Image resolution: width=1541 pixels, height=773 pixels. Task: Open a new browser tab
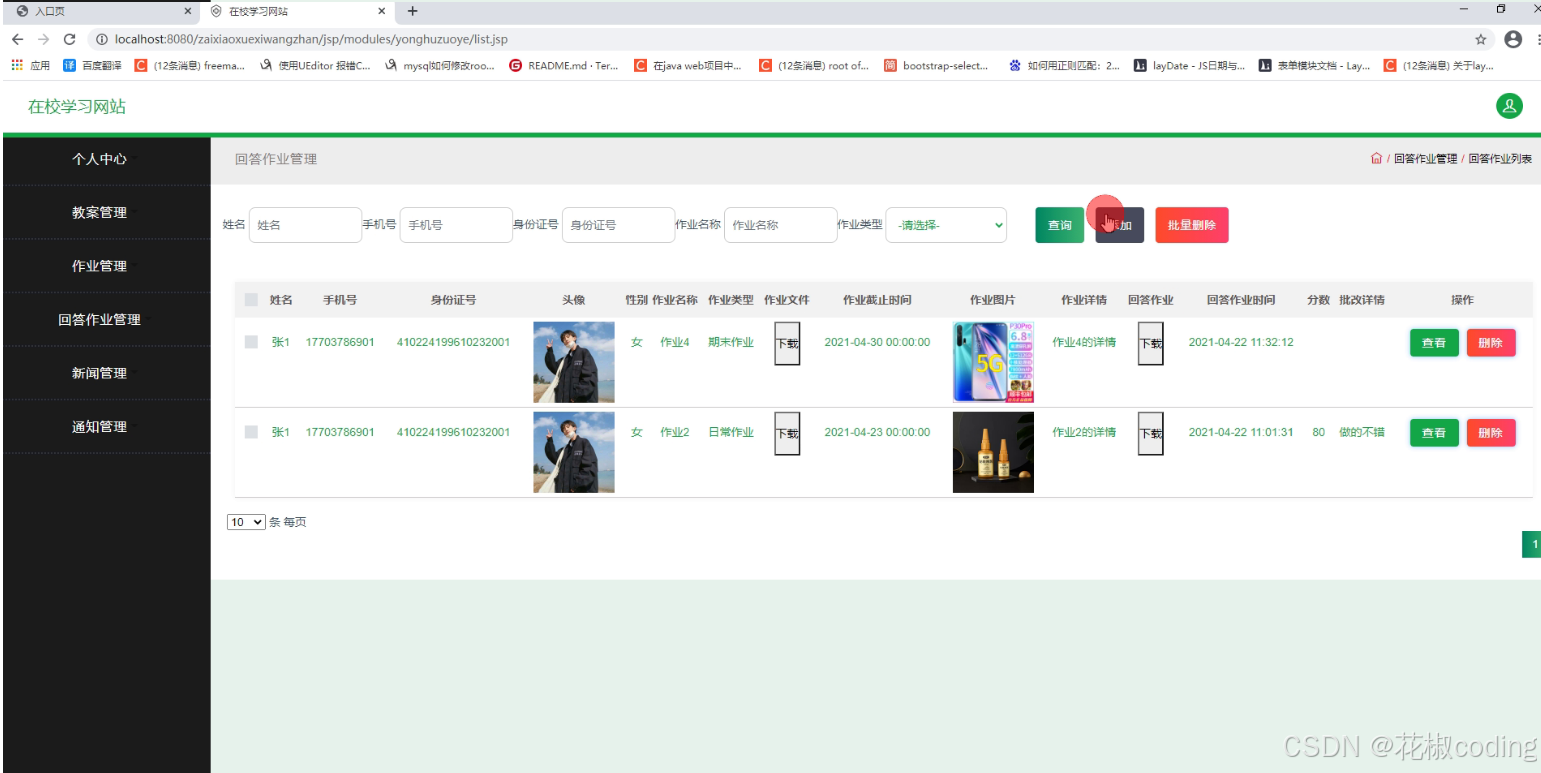[x=412, y=11]
